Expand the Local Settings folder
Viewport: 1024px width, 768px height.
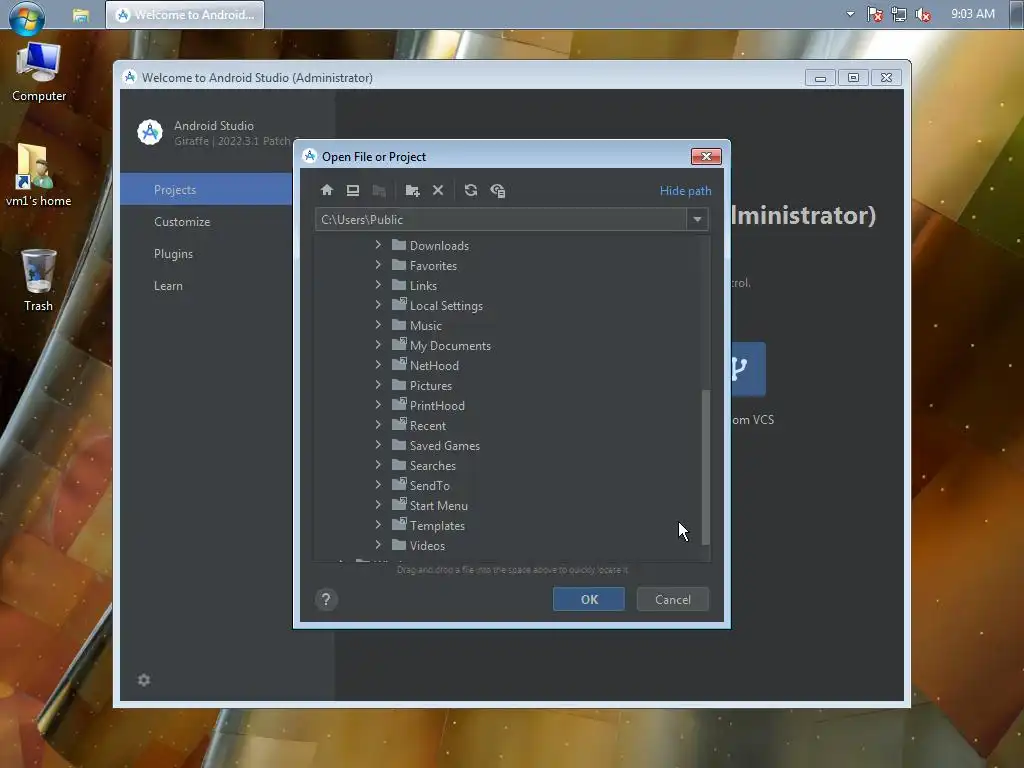click(378, 305)
